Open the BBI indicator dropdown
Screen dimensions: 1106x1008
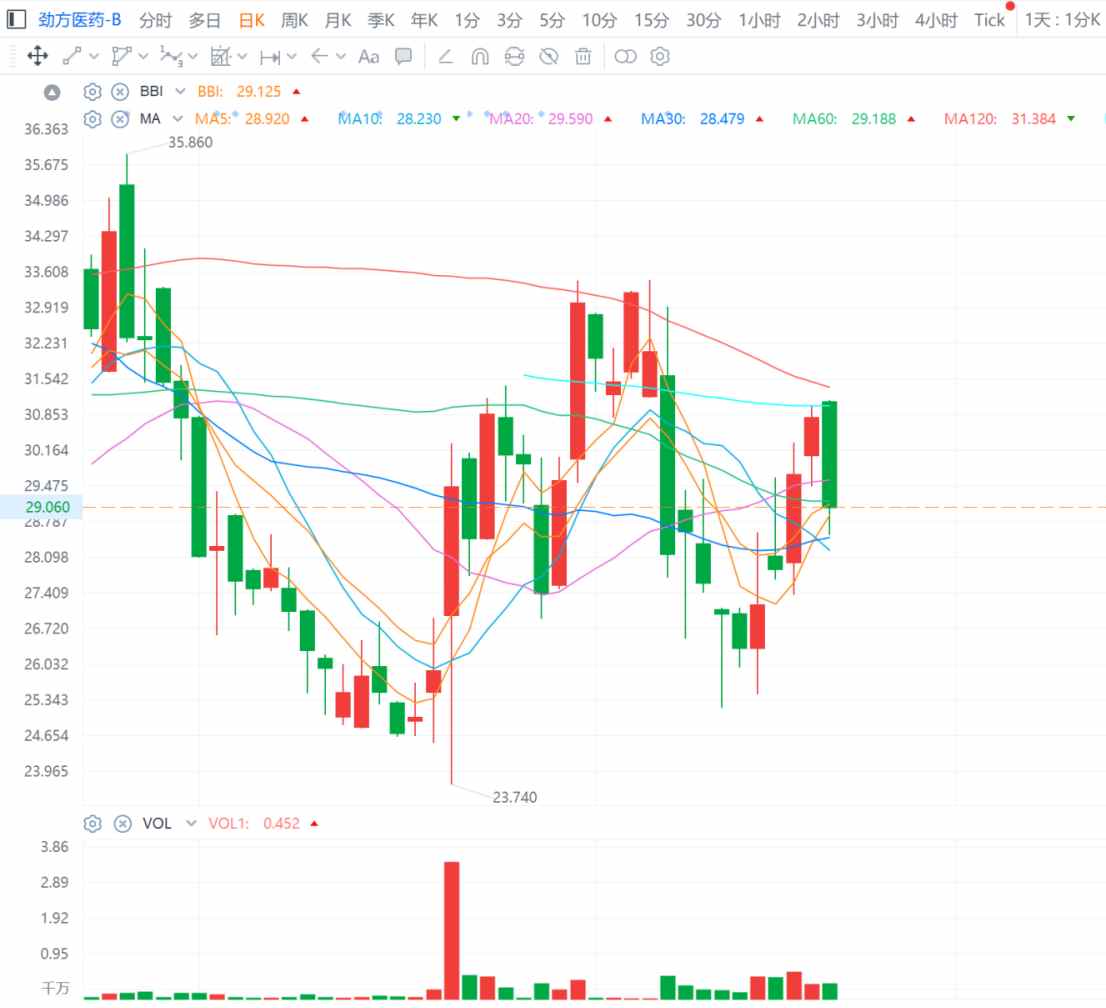click(x=181, y=91)
